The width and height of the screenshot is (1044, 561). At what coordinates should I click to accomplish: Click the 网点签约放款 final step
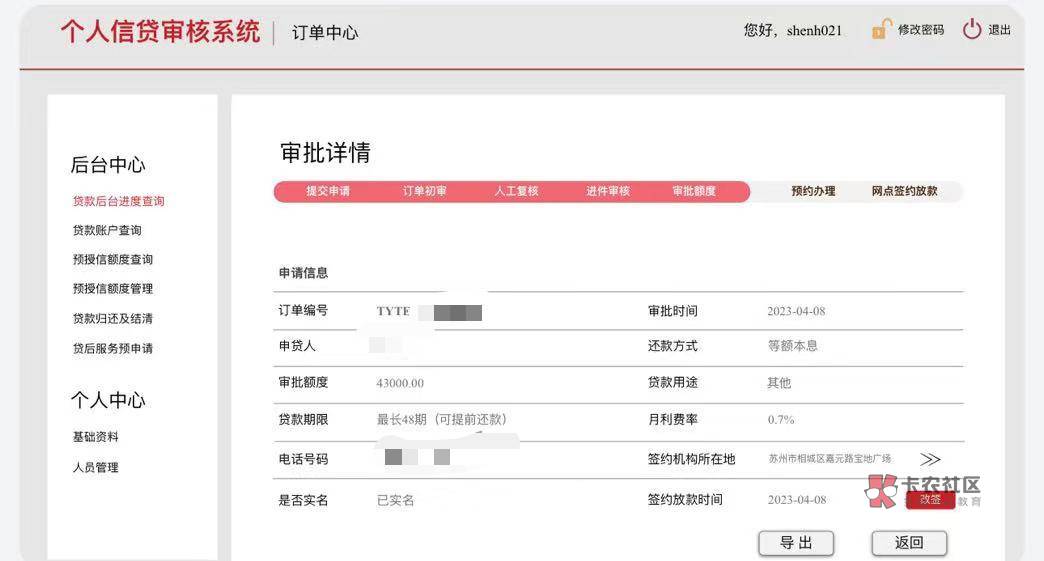coord(904,191)
